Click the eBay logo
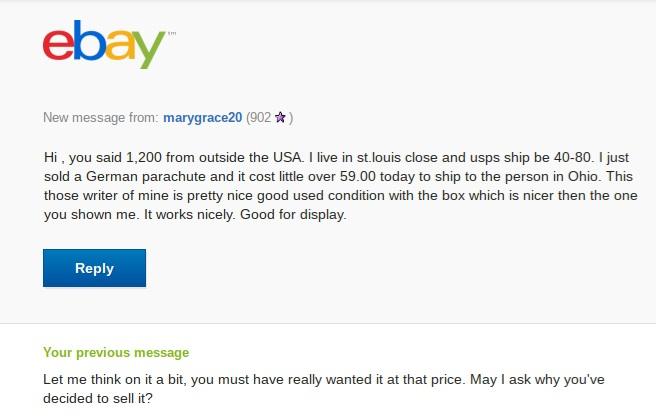Image resolution: width=656 pixels, height=418 pixels. click(105, 44)
